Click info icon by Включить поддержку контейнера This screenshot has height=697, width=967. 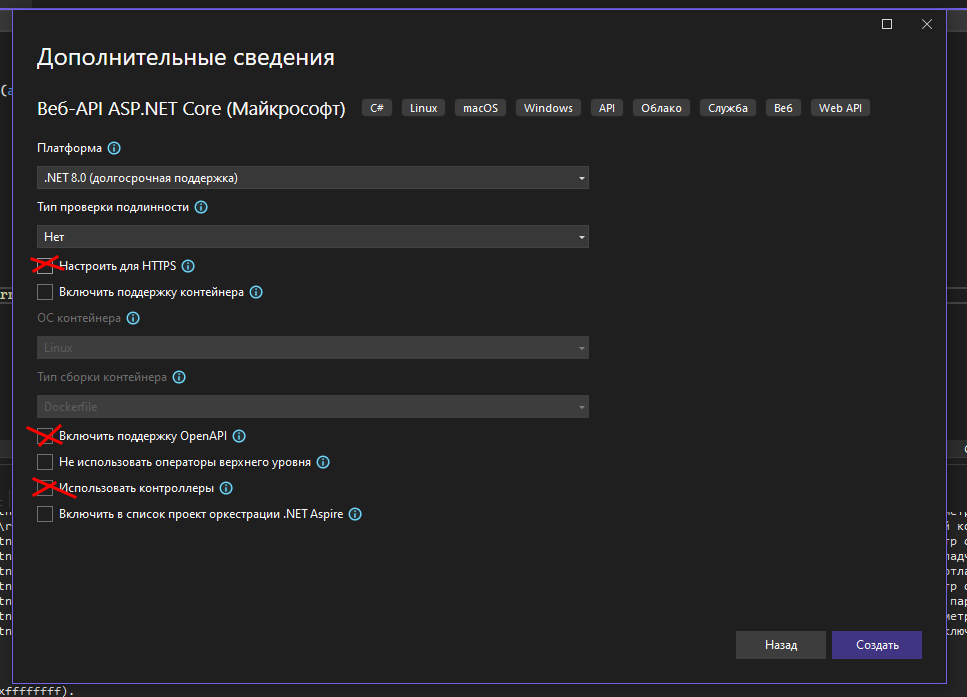[x=256, y=292]
